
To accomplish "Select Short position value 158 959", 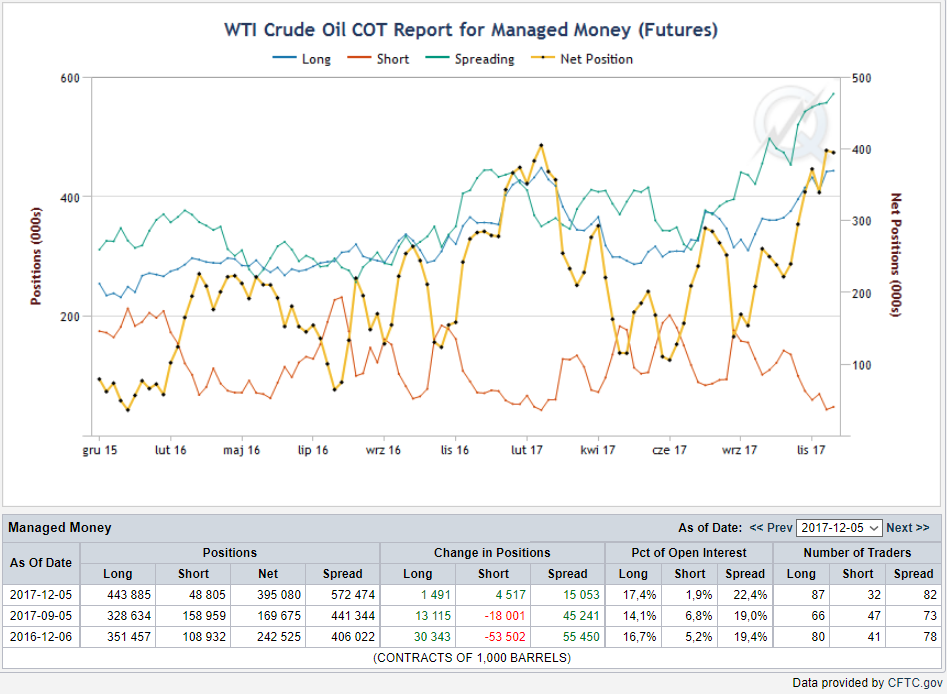I will pyautogui.click(x=204, y=616).
